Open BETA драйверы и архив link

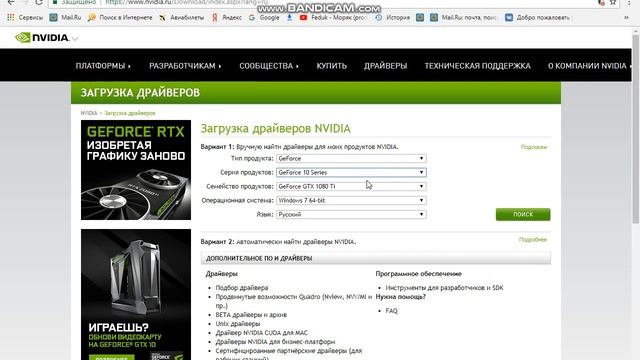[x=251, y=315]
